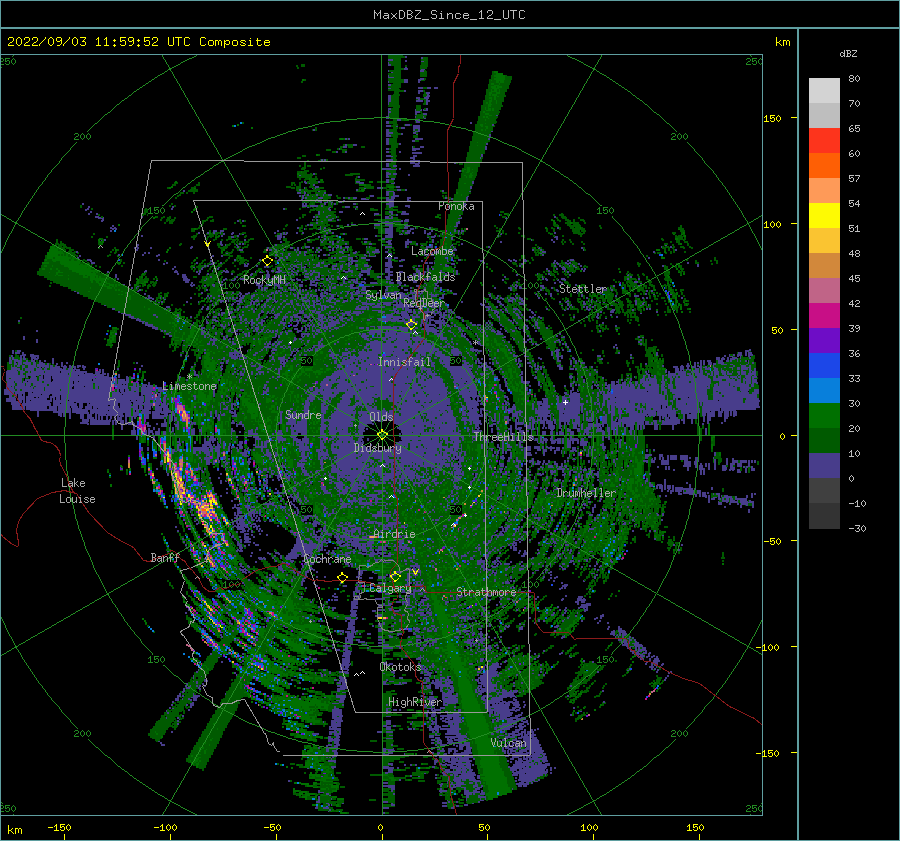Image resolution: width=900 pixels, height=841 pixels.
Task: Click the Strathmore label
Action: [x=486, y=592]
